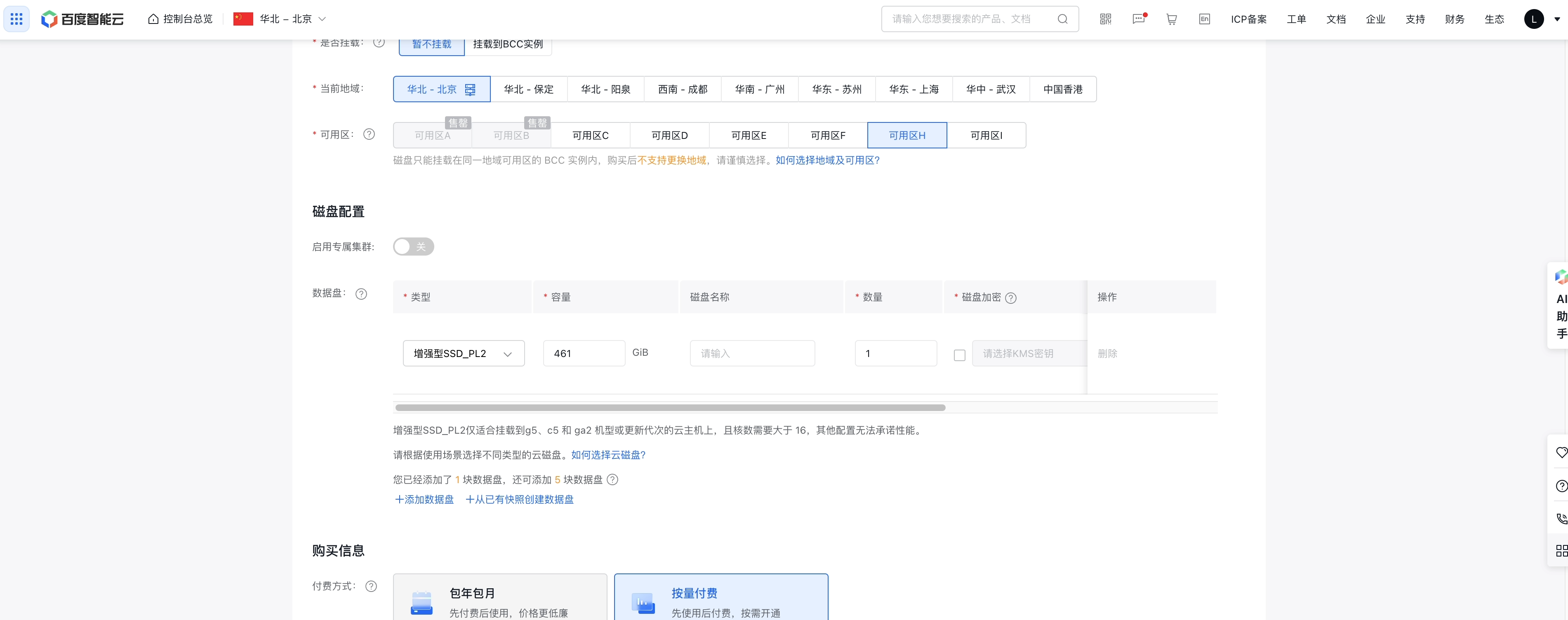The height and width of the screenshot is (620, 1568).
Task: Click +添加数据盘
Action: [424, 499]
